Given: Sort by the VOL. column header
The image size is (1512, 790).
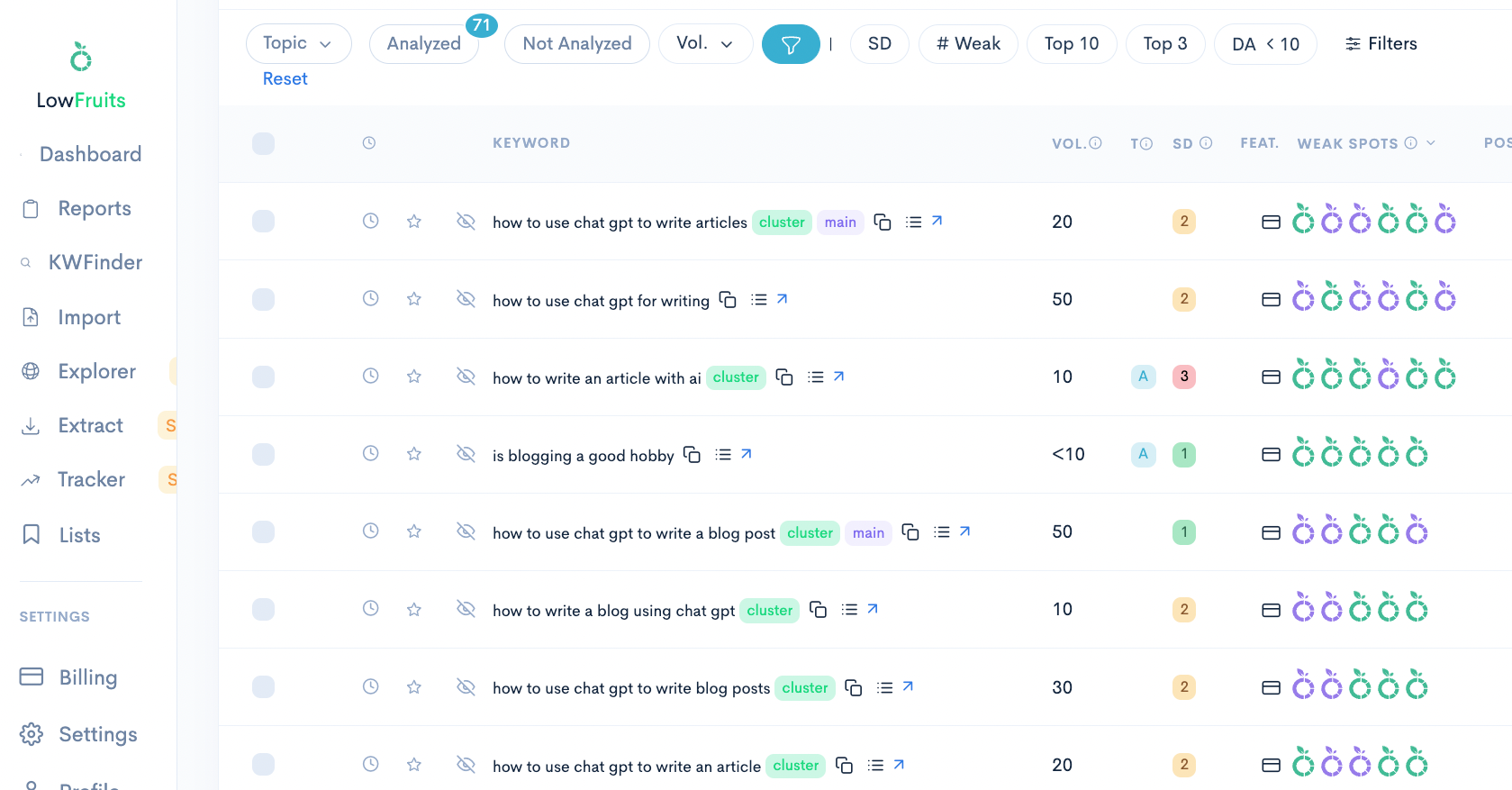Looking at the screenshot, I should [x=1068, y=143].
